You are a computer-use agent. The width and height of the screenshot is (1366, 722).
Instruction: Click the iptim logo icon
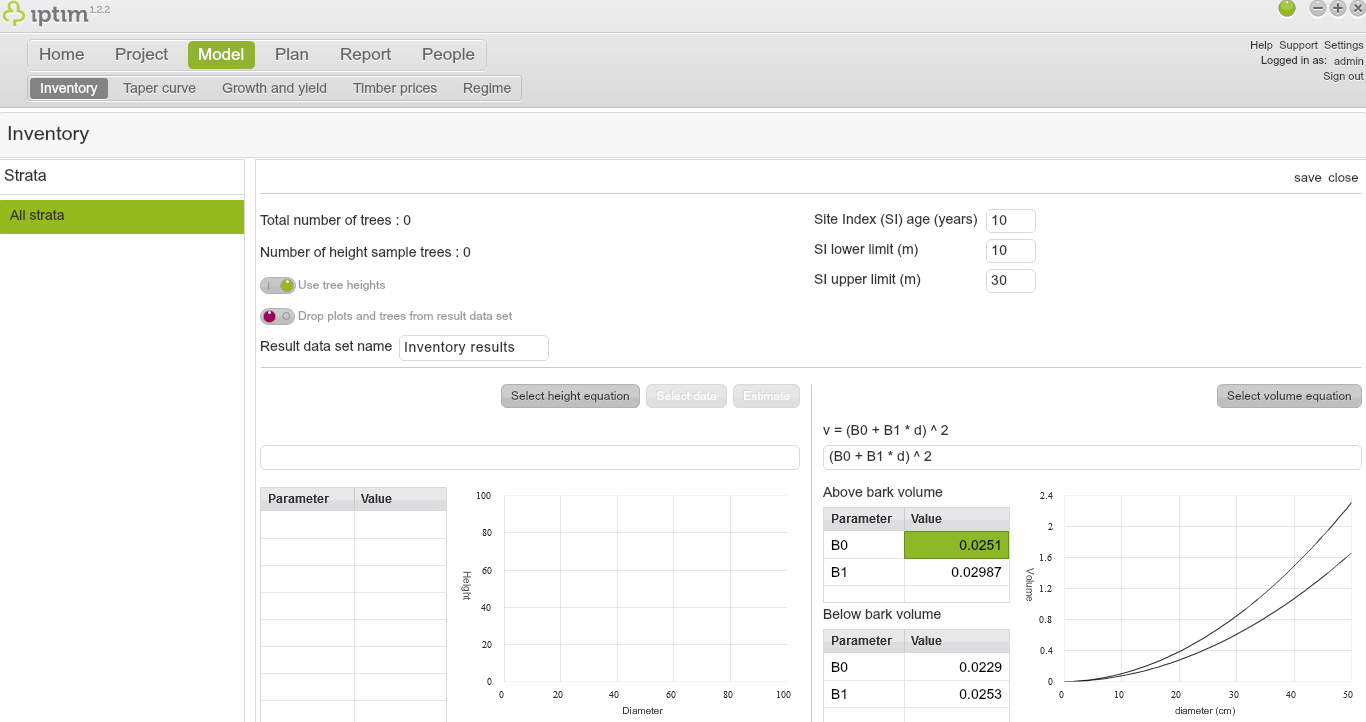[16, 14]
